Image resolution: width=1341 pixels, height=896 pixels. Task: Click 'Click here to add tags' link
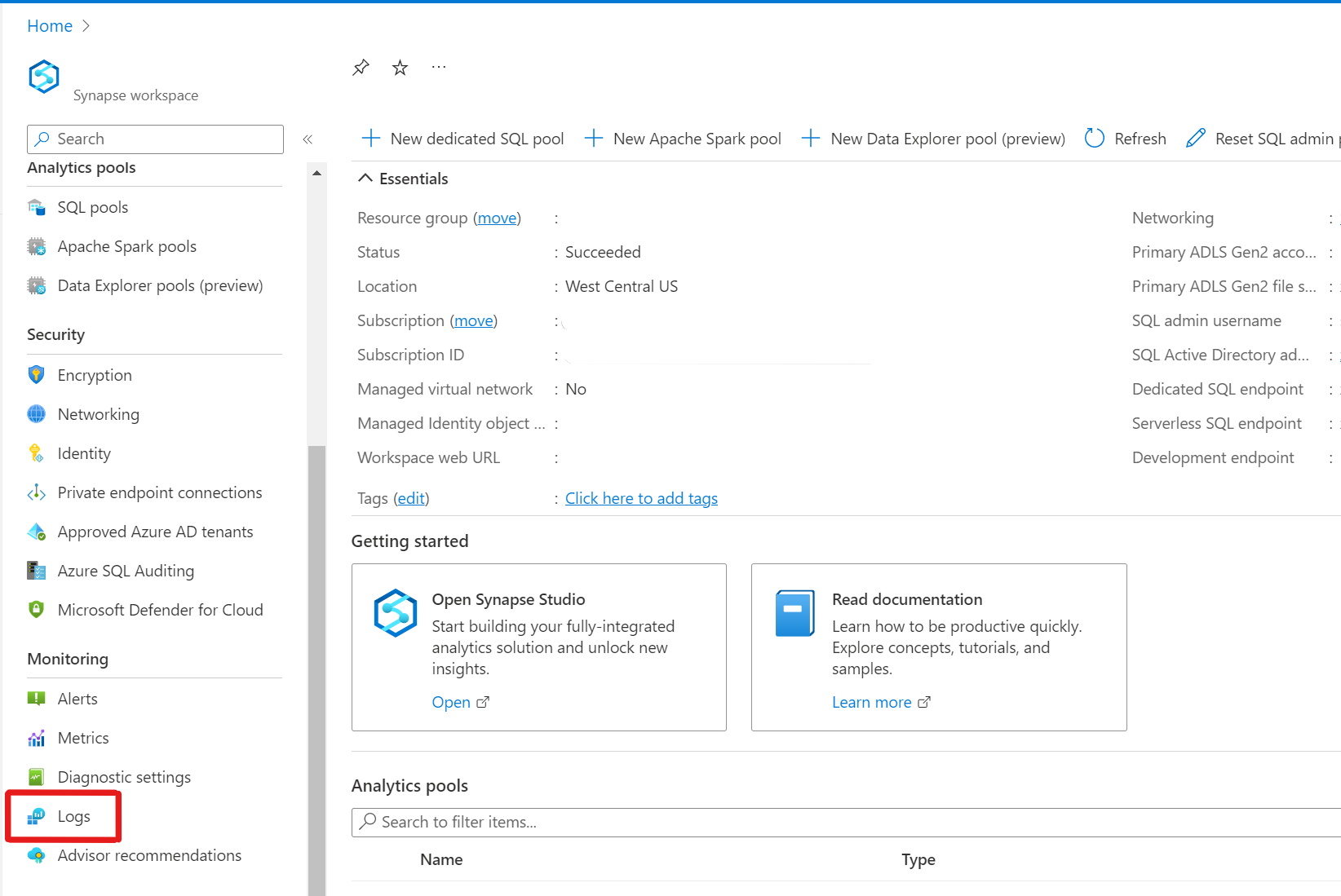(641, 498)
